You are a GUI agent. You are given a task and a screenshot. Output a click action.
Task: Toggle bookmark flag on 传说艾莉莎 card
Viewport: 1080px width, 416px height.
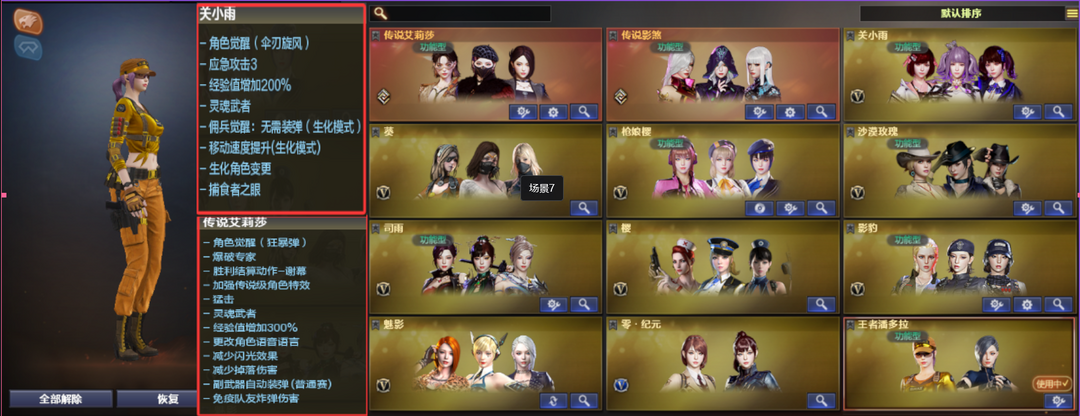(x=375, y=34)
